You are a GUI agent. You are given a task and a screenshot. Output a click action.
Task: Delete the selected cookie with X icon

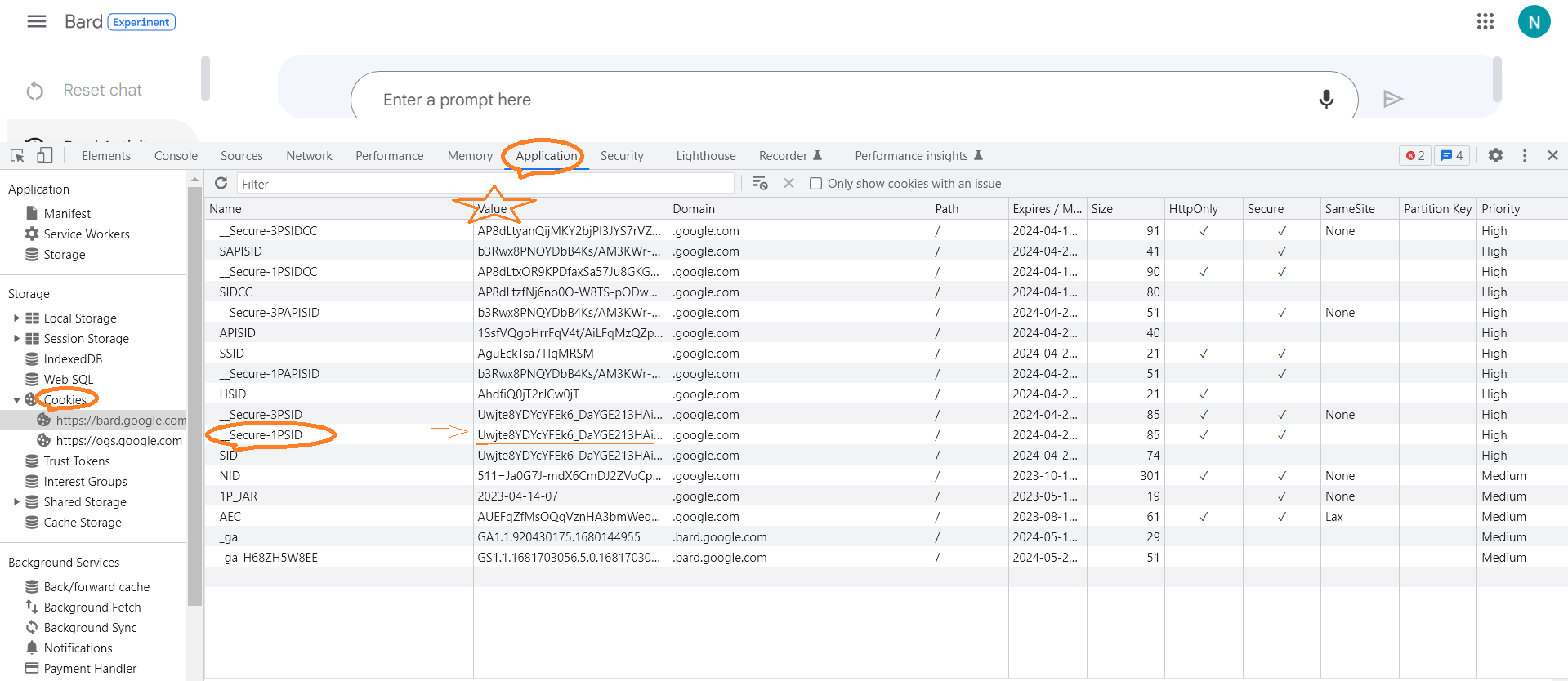point(788,183)
